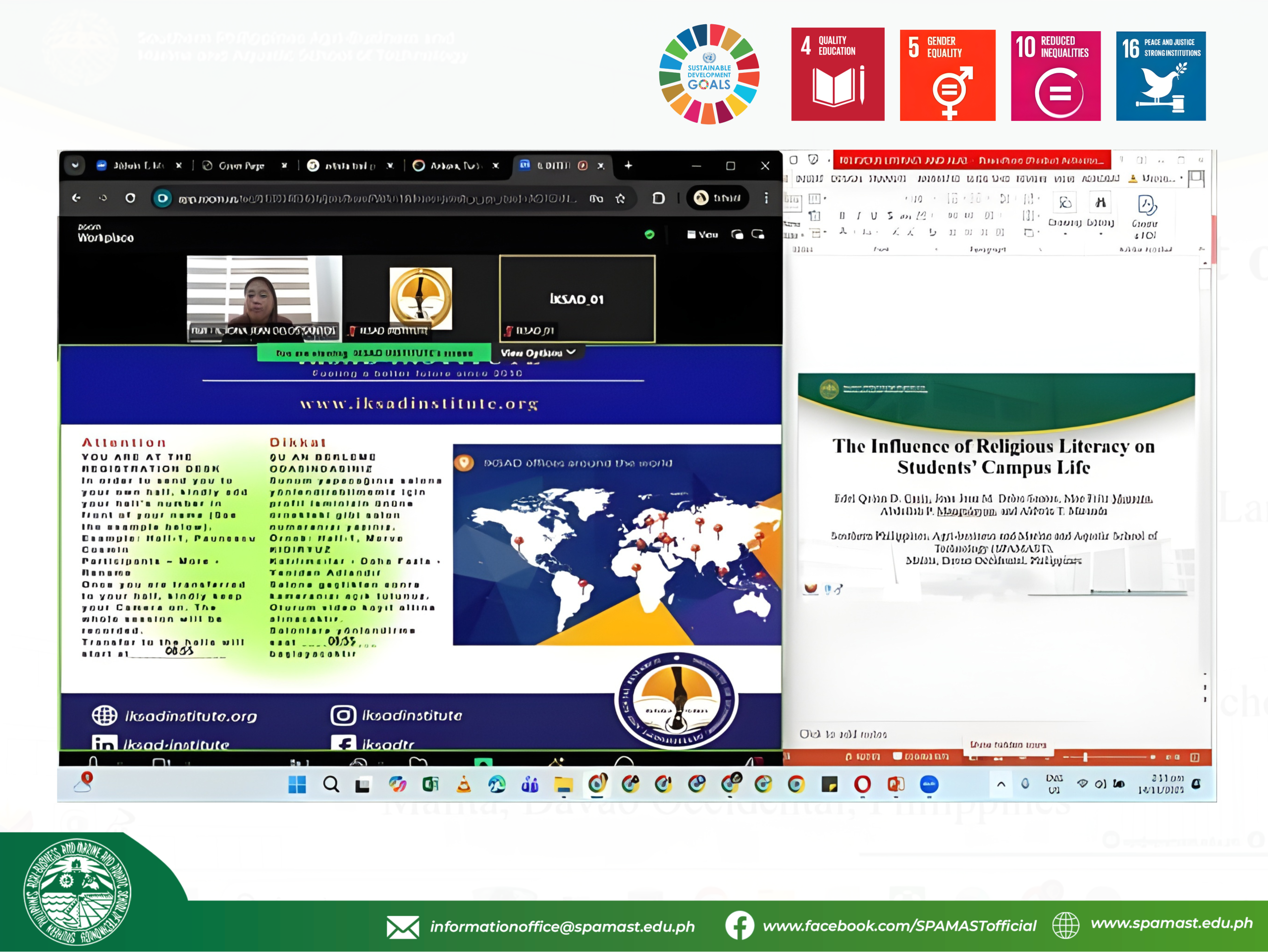
Task: Expand the View Options dropdown
Action: [x=538, y=353]
